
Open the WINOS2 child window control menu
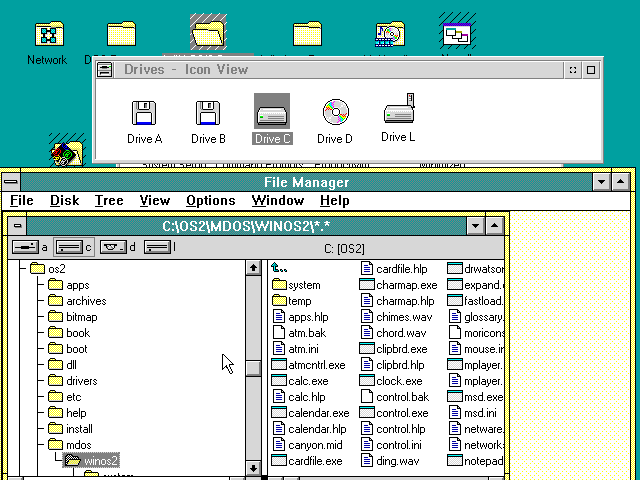(17, 225)
